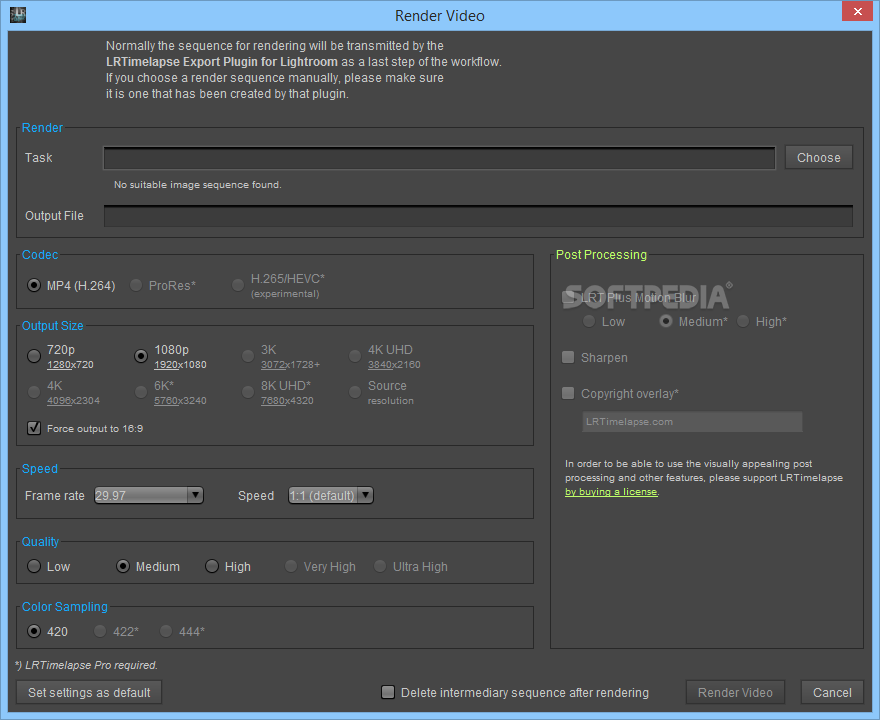Image resolution: width=880 pixels, height=720 pixels.
Task: Close the Render Video dialog
Action: 857,11
